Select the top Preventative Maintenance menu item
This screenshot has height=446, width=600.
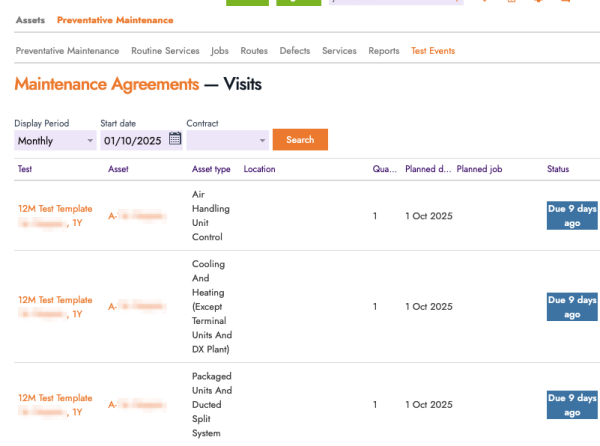[x=115, y=20]
